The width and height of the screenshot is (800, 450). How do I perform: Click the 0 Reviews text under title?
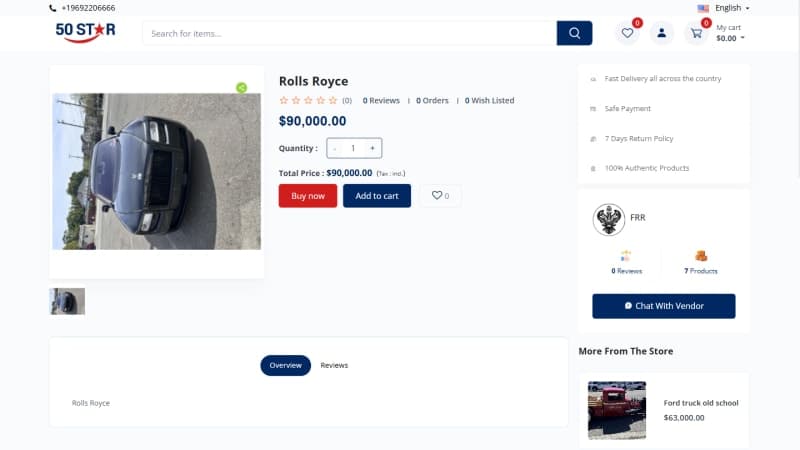pos(381,101)
